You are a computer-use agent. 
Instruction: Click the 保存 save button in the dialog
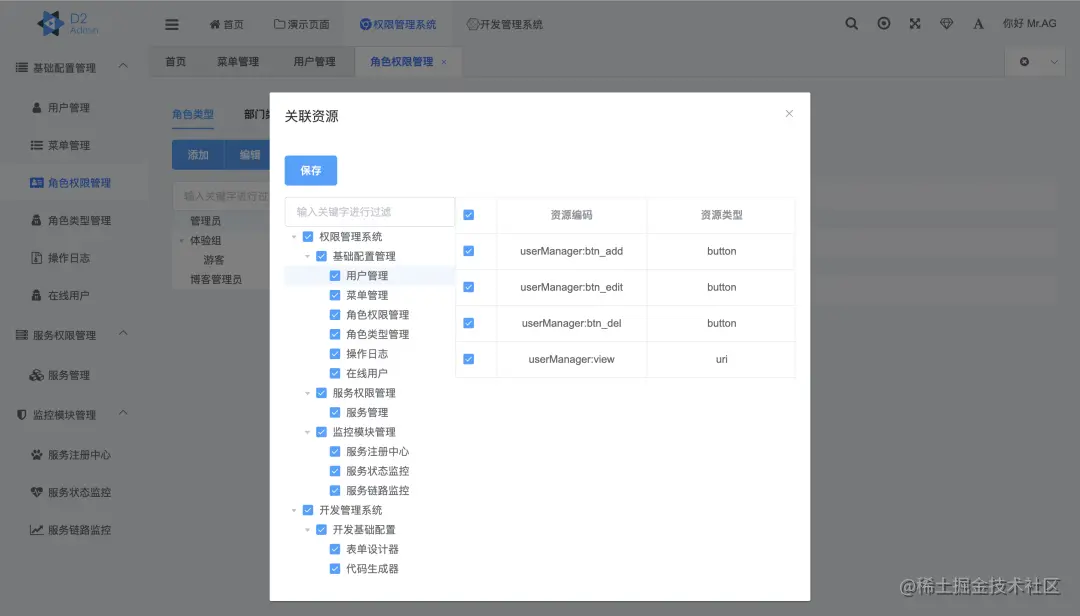pos(310,170)
